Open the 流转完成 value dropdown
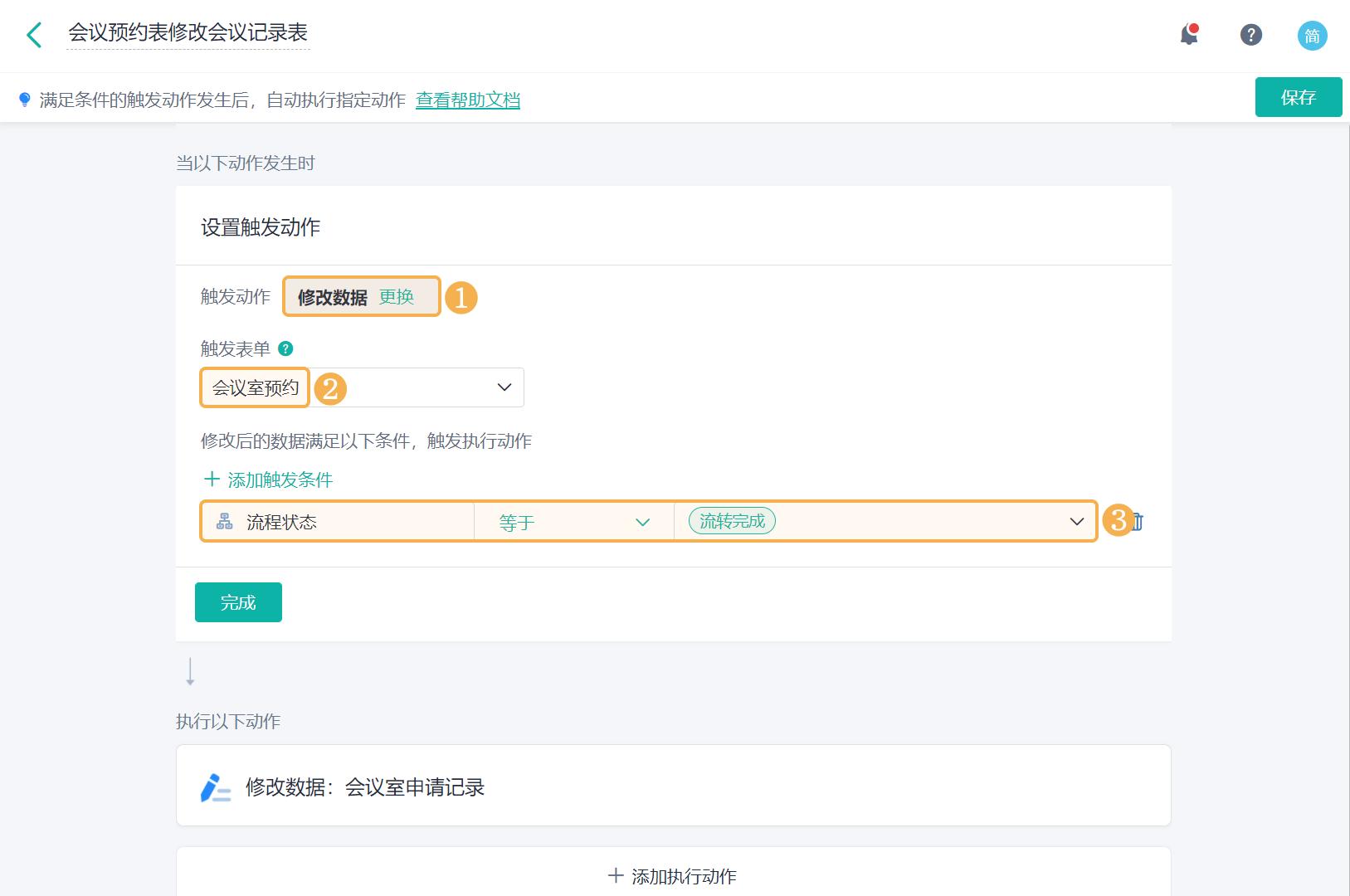 click(1076, 521)
